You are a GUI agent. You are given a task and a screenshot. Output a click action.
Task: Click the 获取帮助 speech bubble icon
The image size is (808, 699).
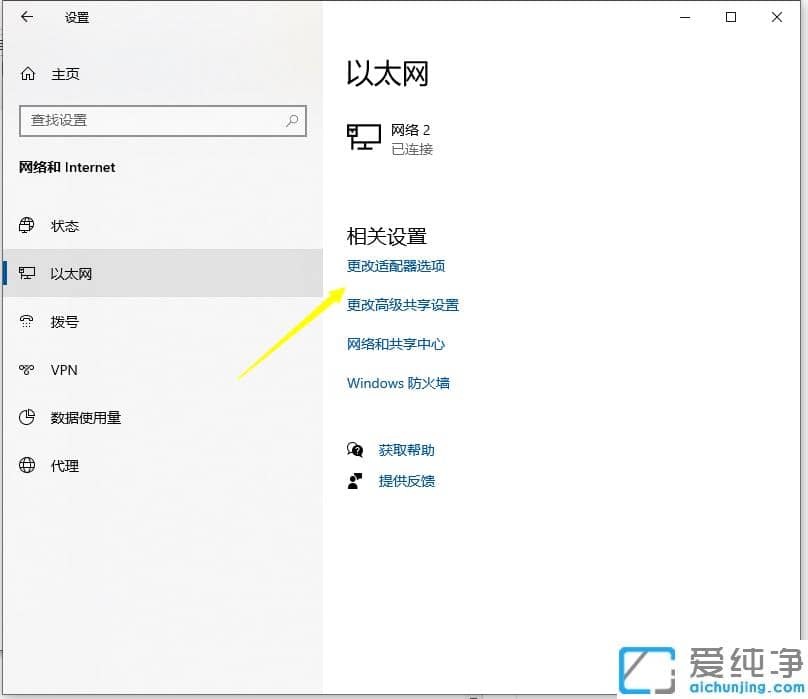click(x=356, y=450)
